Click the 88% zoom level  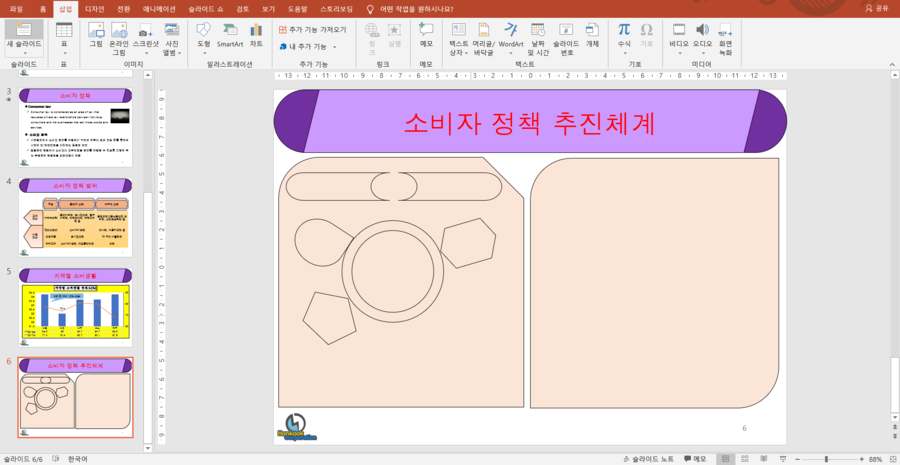875,459
